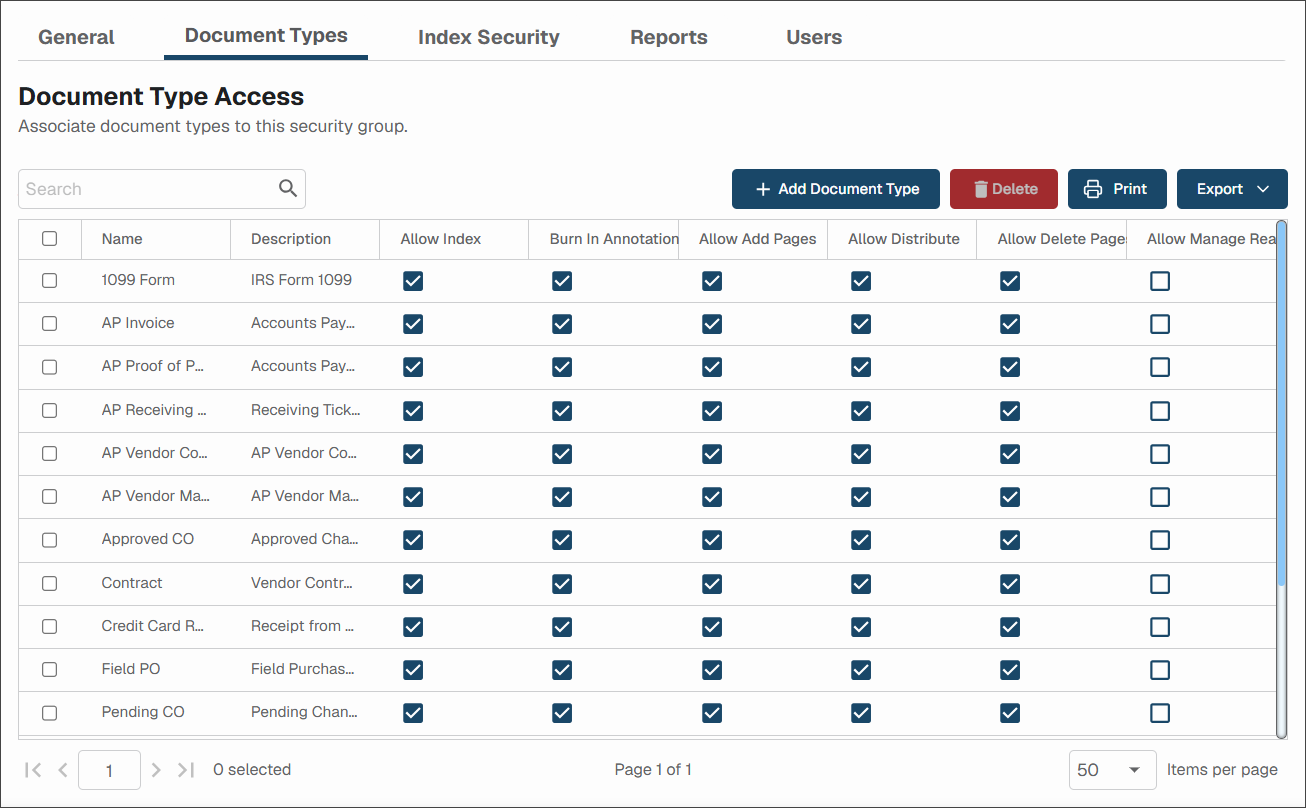Click the red Delete button
Screen dimensions: 1306x808
click(1004, 189)
